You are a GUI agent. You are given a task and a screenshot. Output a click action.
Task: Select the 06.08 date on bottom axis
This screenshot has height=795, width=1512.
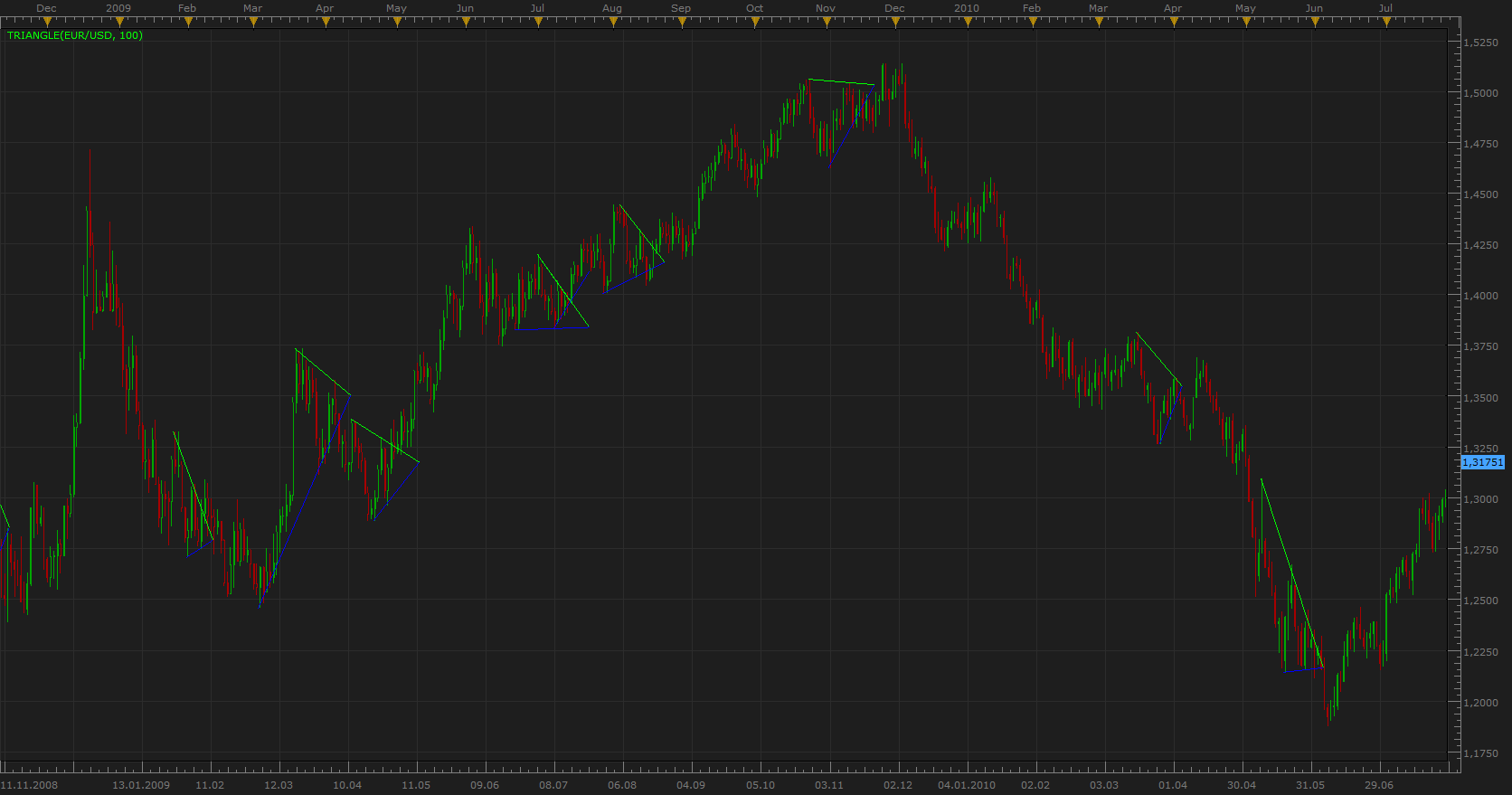[x=622, y=785]
